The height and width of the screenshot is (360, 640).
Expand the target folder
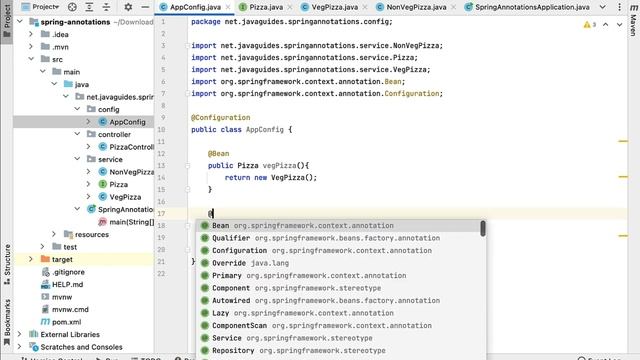[31, 259]
